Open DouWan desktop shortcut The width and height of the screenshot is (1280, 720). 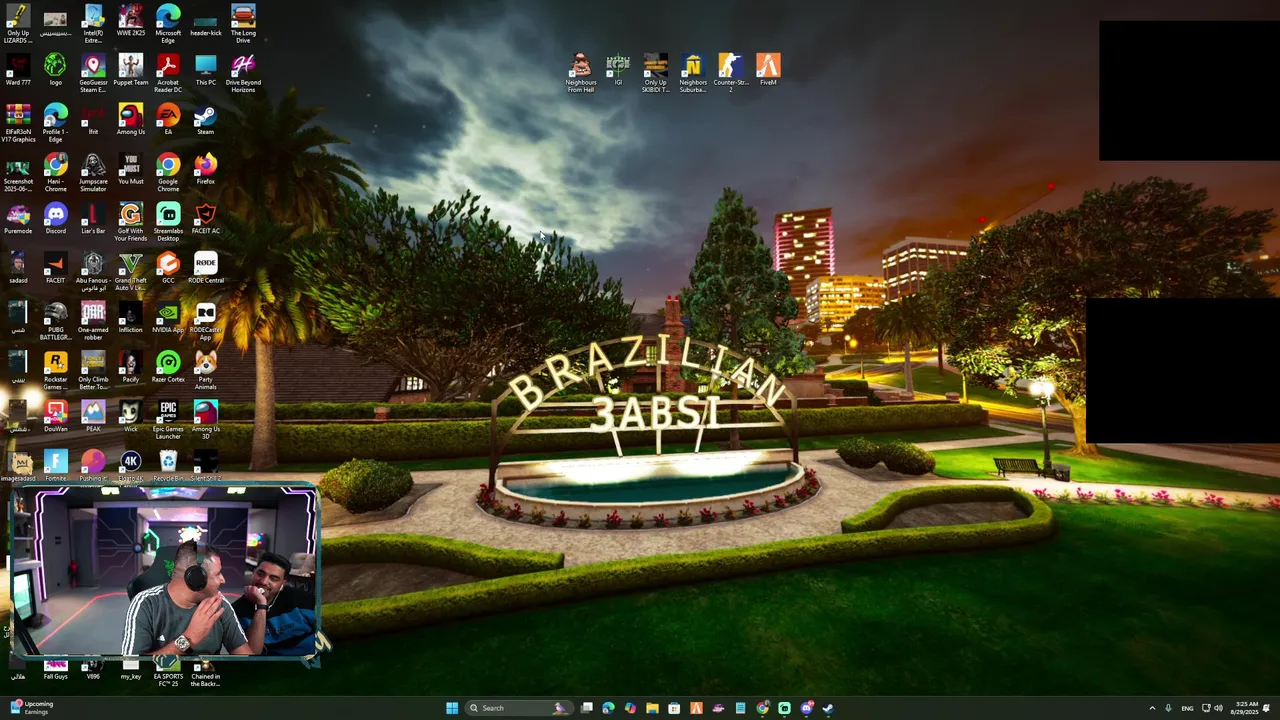click(x=56, y=416)
